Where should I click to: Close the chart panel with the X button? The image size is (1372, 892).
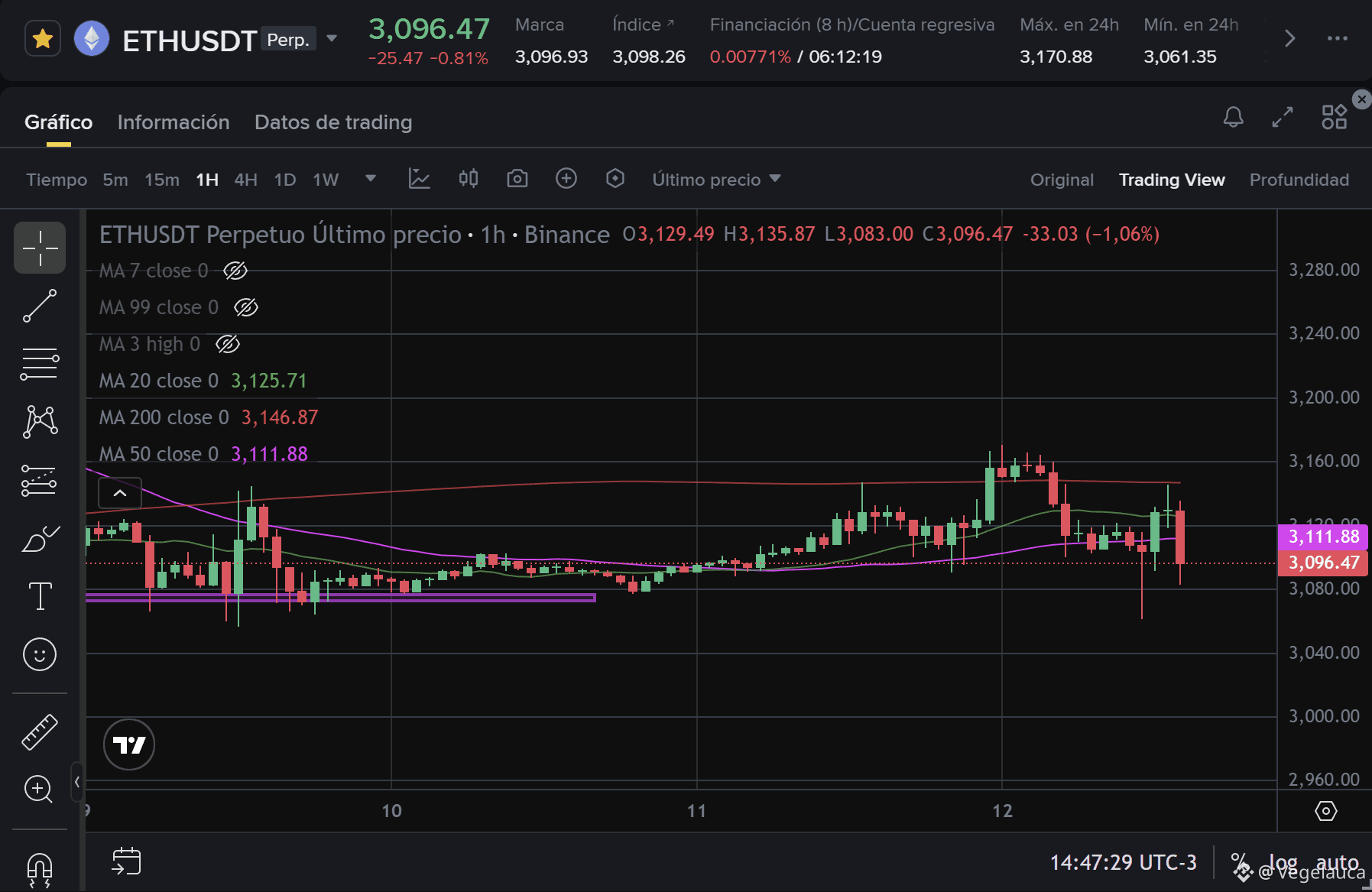pyautogui.click(x=1361, y=99)
